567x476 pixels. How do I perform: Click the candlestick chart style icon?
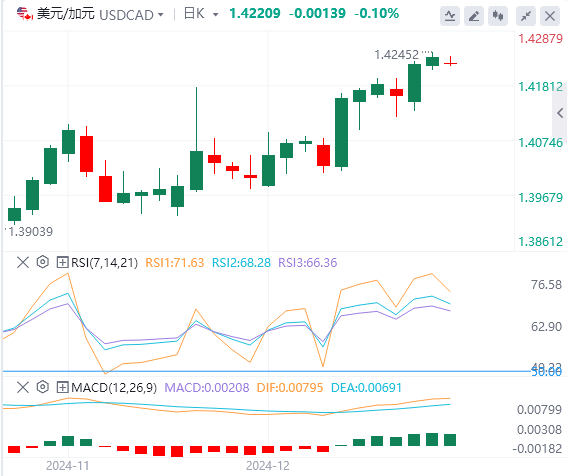[498, 16]
